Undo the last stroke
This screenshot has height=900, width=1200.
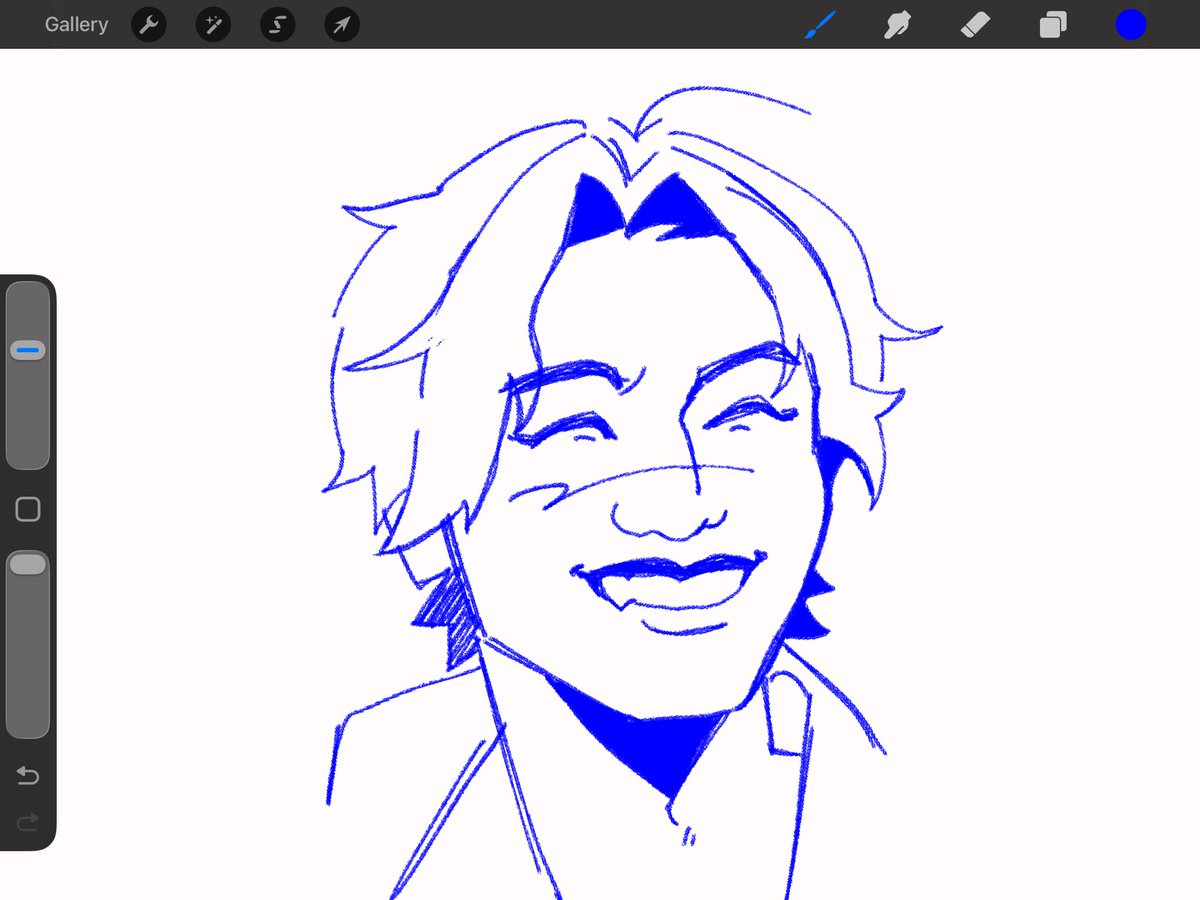pos(28,775)
